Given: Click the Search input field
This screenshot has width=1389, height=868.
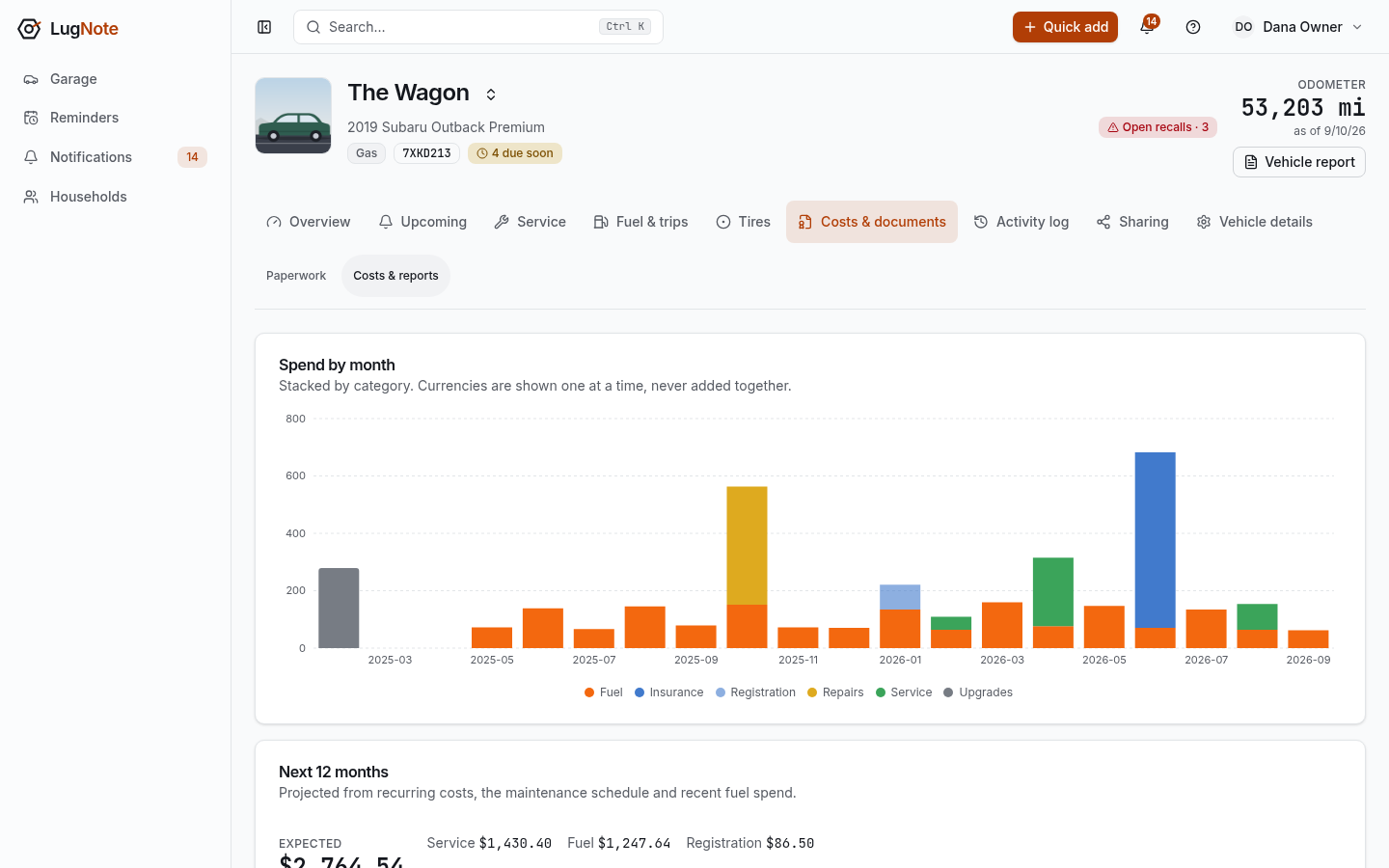Looking at the screenshot, I should coord(478,27).
